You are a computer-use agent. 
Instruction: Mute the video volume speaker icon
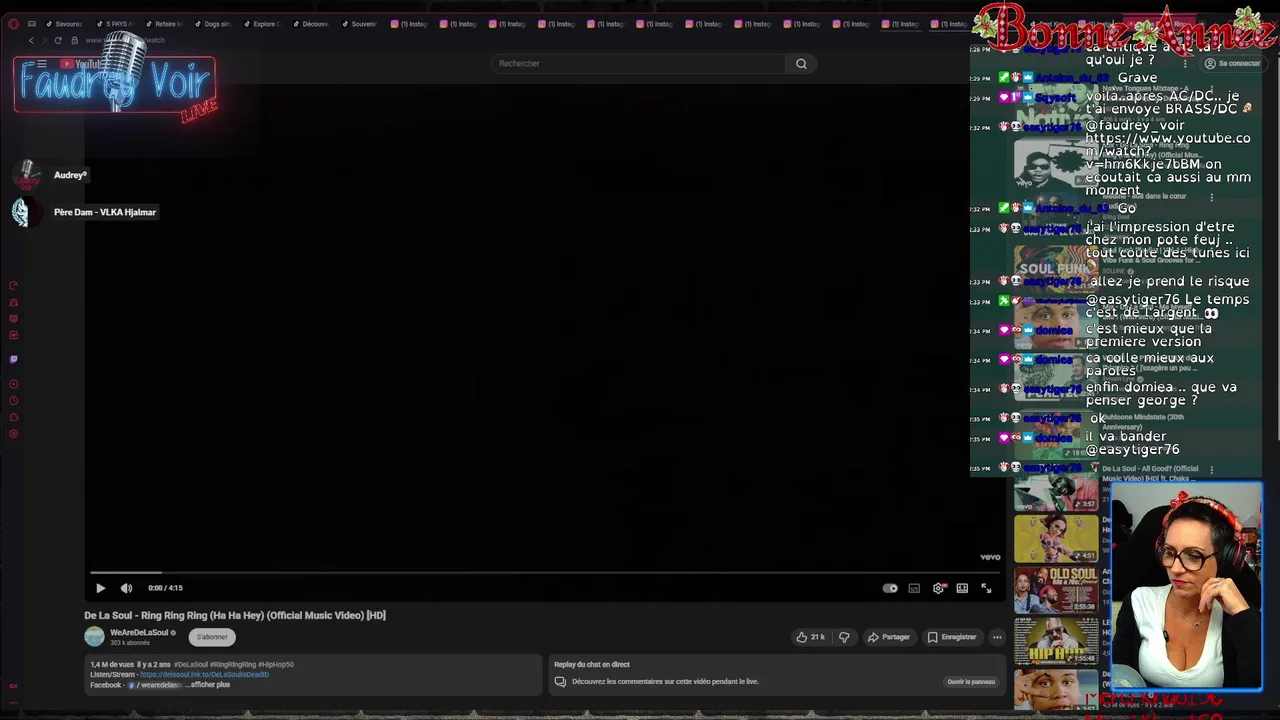(x=126, y=588)
